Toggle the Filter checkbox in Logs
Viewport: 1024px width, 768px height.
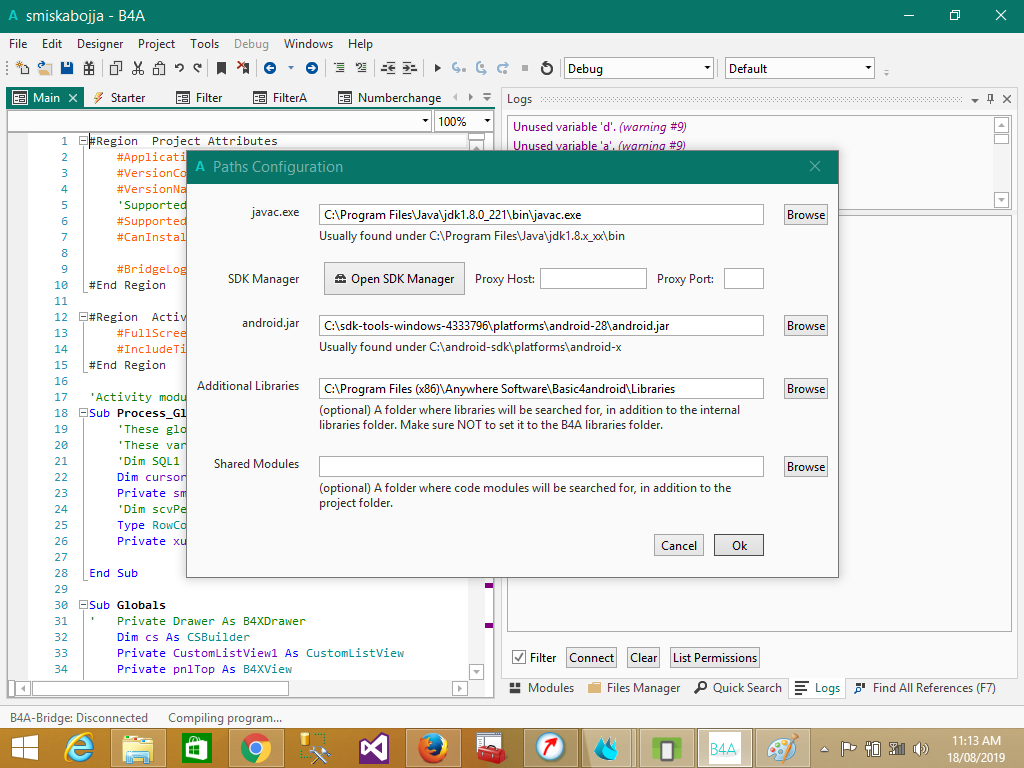click(518, 657)
